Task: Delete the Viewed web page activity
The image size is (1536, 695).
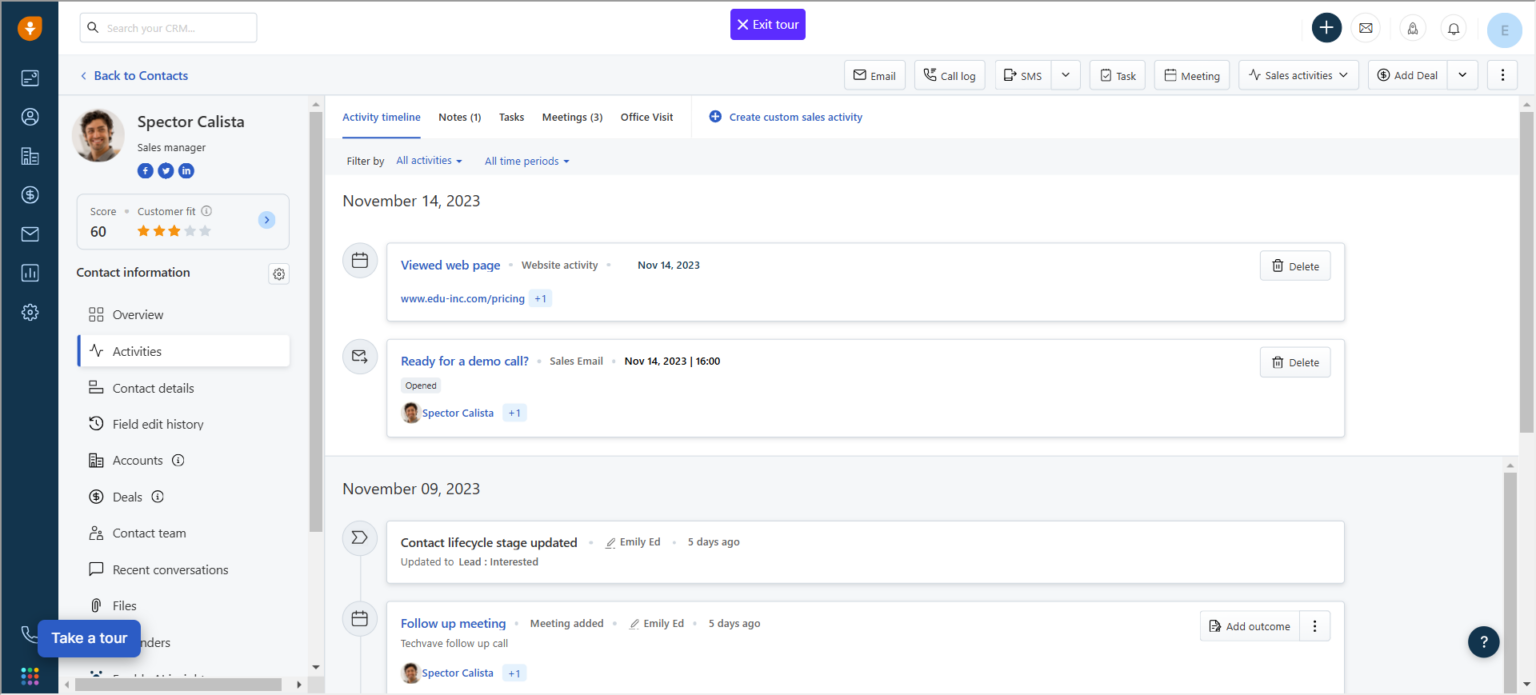Action: (1295, 266)
